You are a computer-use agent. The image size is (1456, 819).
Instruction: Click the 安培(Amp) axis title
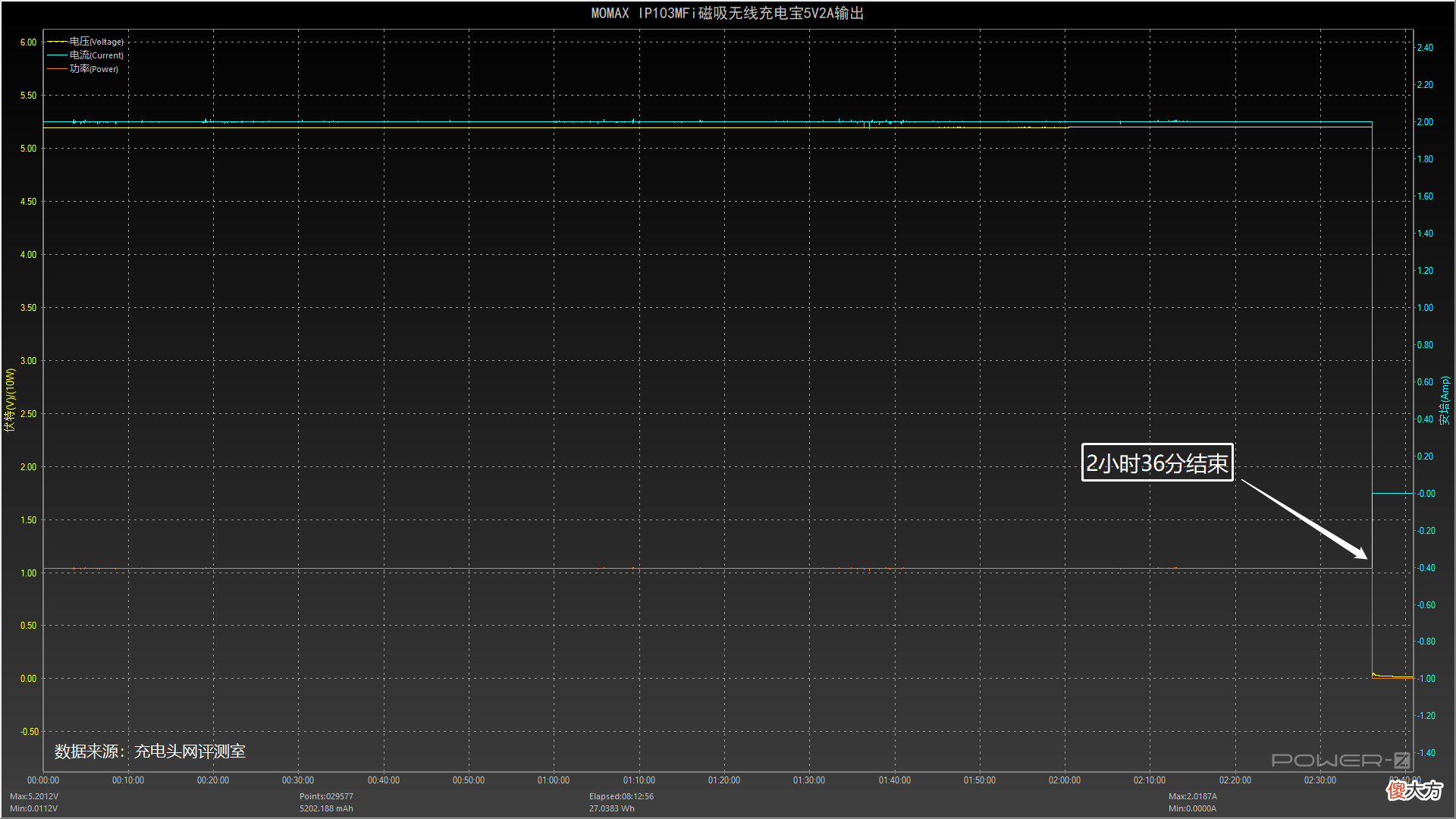(1445, 400)
